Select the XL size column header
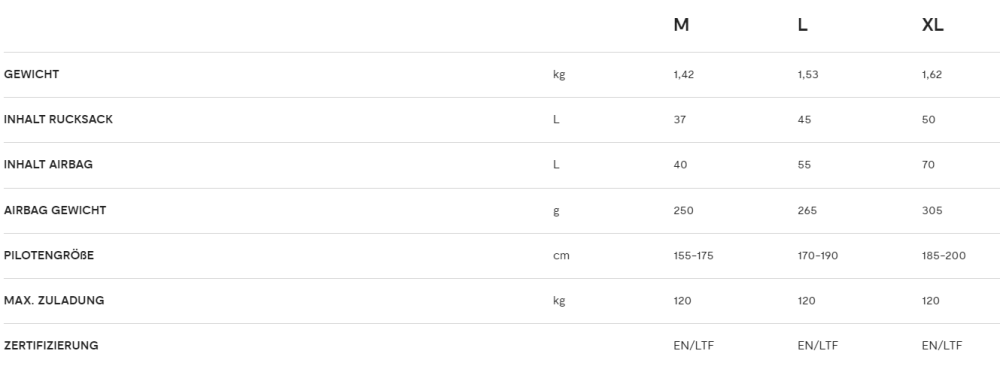 click(932, 25)
